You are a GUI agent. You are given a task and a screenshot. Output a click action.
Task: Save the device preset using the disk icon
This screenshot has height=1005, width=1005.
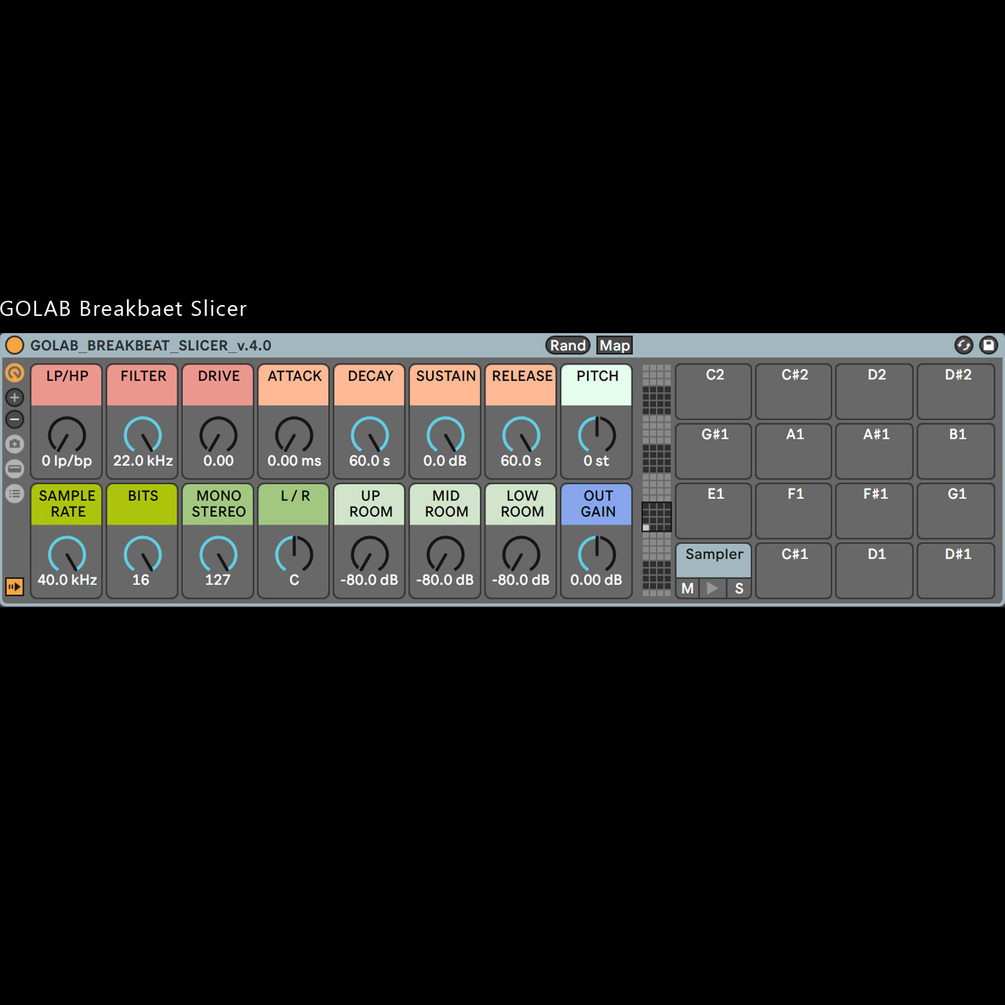tap(988, 345)
